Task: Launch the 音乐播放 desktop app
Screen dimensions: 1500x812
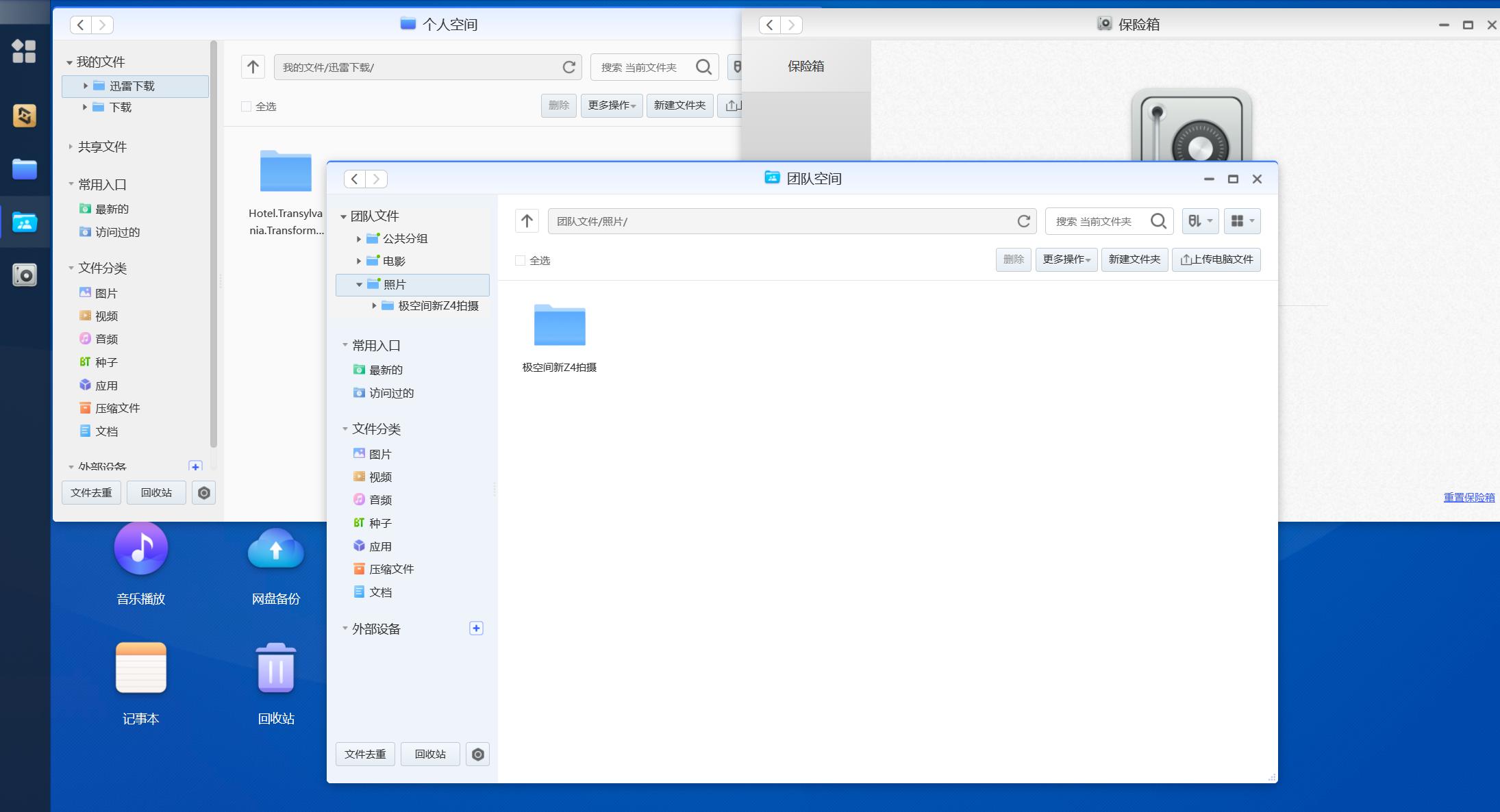Action: pyautogui.click(x=141, y=549)
